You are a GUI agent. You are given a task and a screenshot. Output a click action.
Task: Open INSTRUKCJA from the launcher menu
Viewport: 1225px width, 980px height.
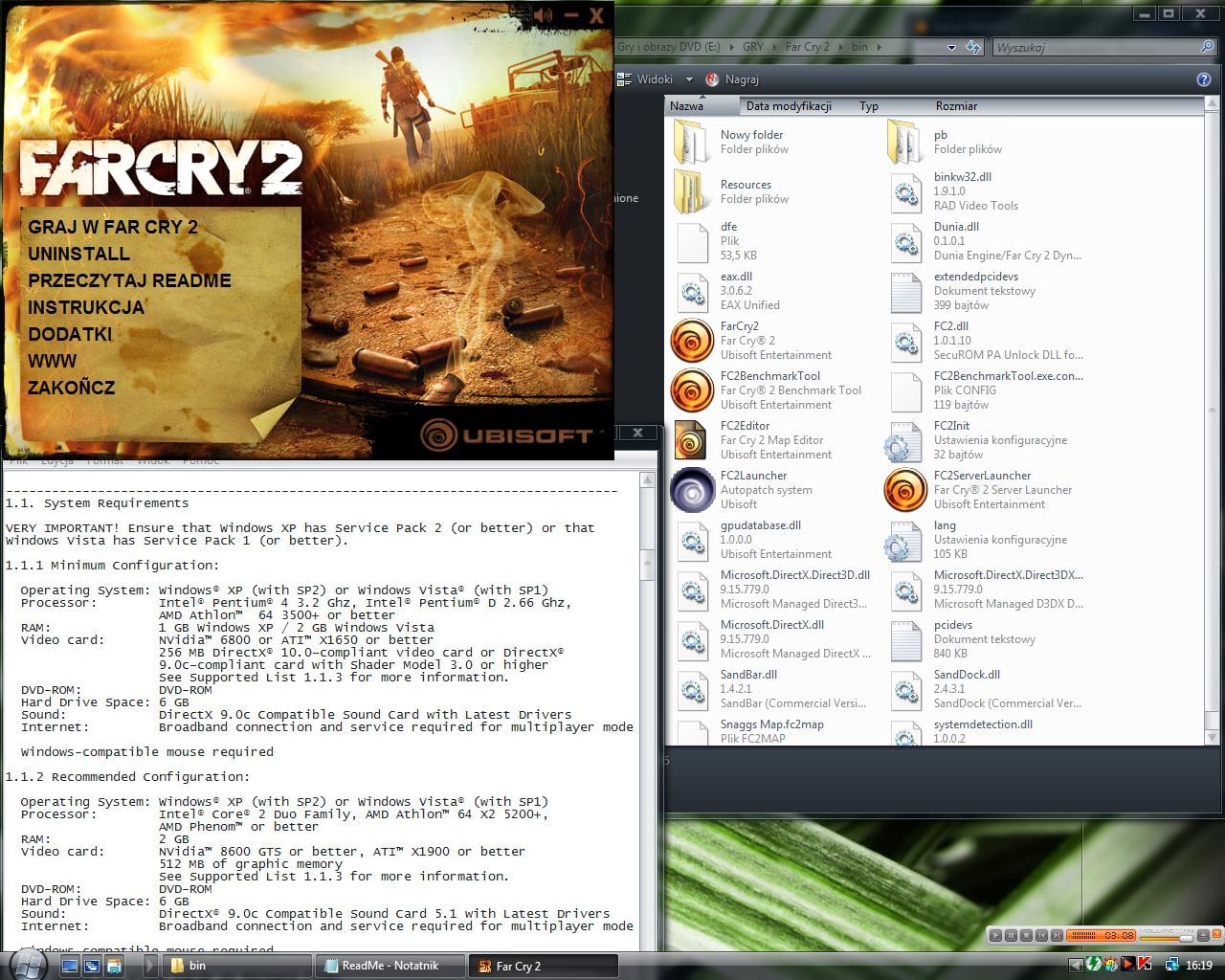pos(86,307)
